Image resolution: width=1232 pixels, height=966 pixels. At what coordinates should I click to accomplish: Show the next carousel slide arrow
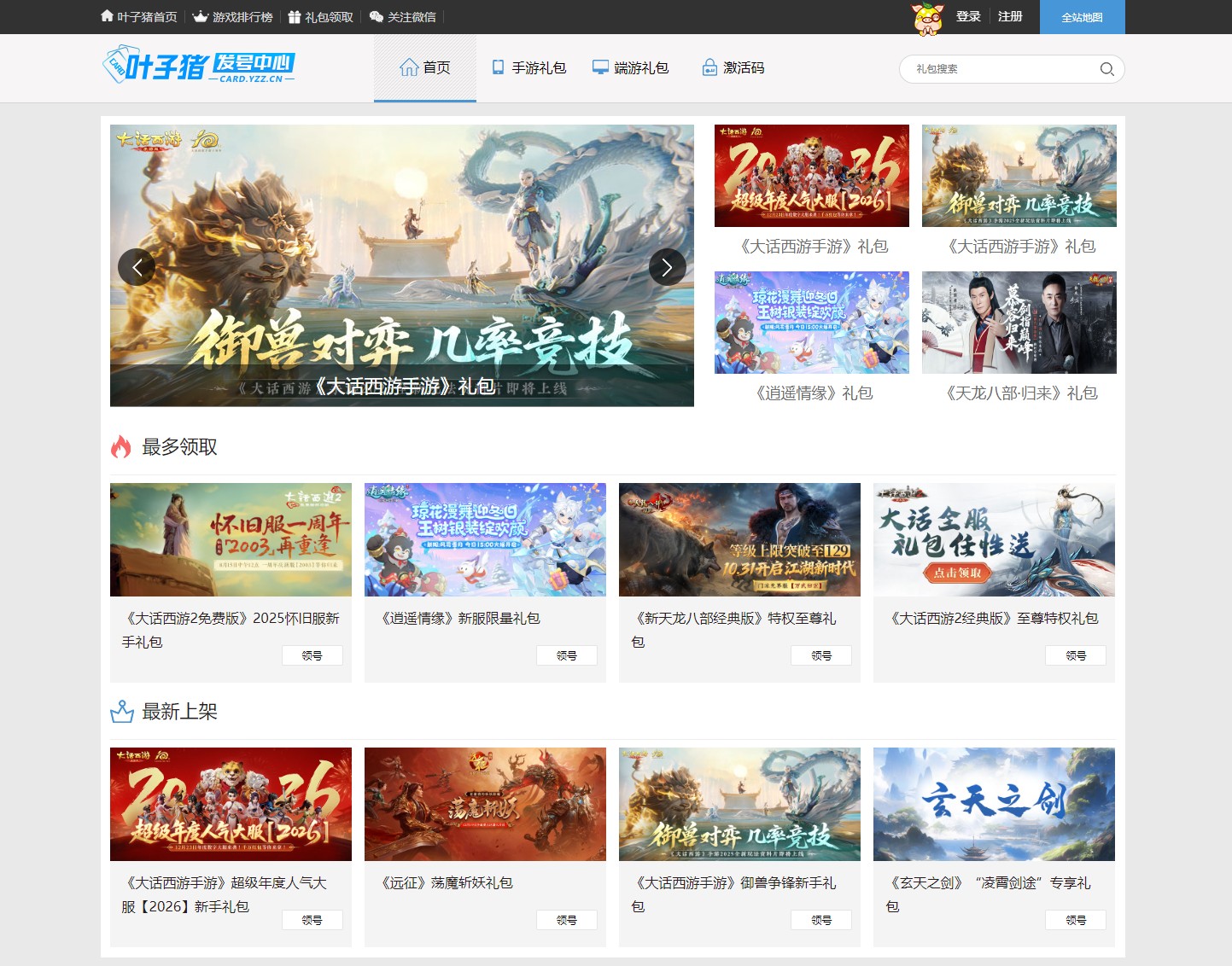[x=667, y=267]
